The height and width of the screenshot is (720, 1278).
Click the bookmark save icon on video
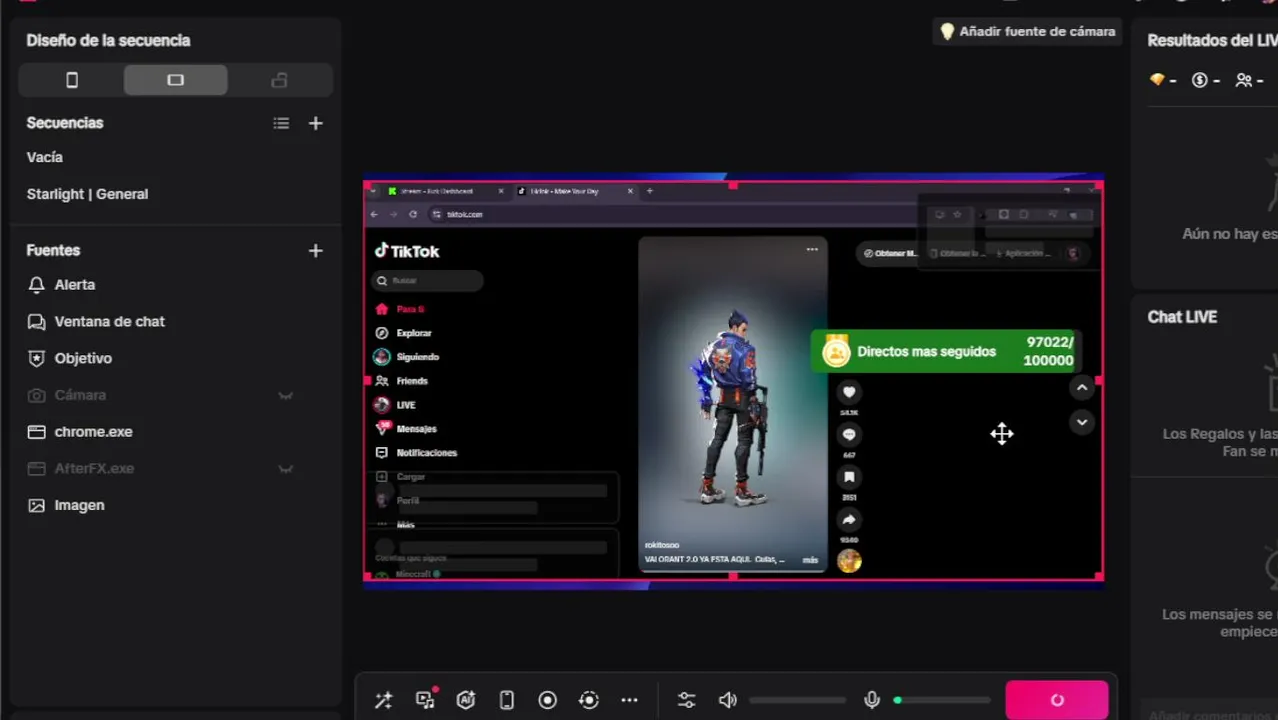coord(849,477)
